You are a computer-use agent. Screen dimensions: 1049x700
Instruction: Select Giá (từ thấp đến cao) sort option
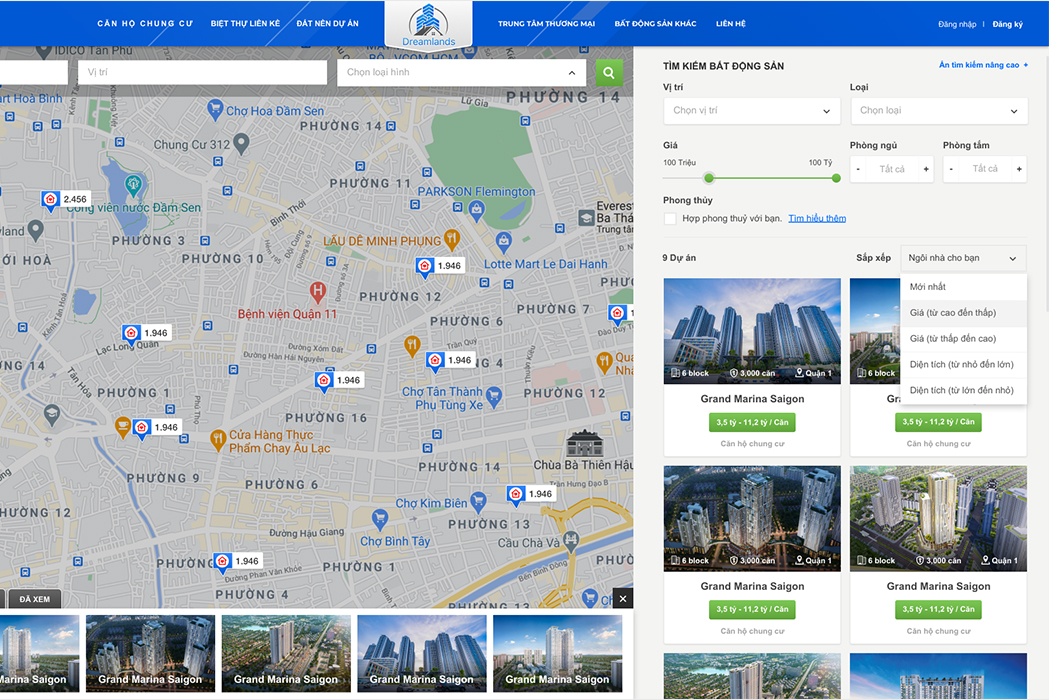click(x=953, y=339)
